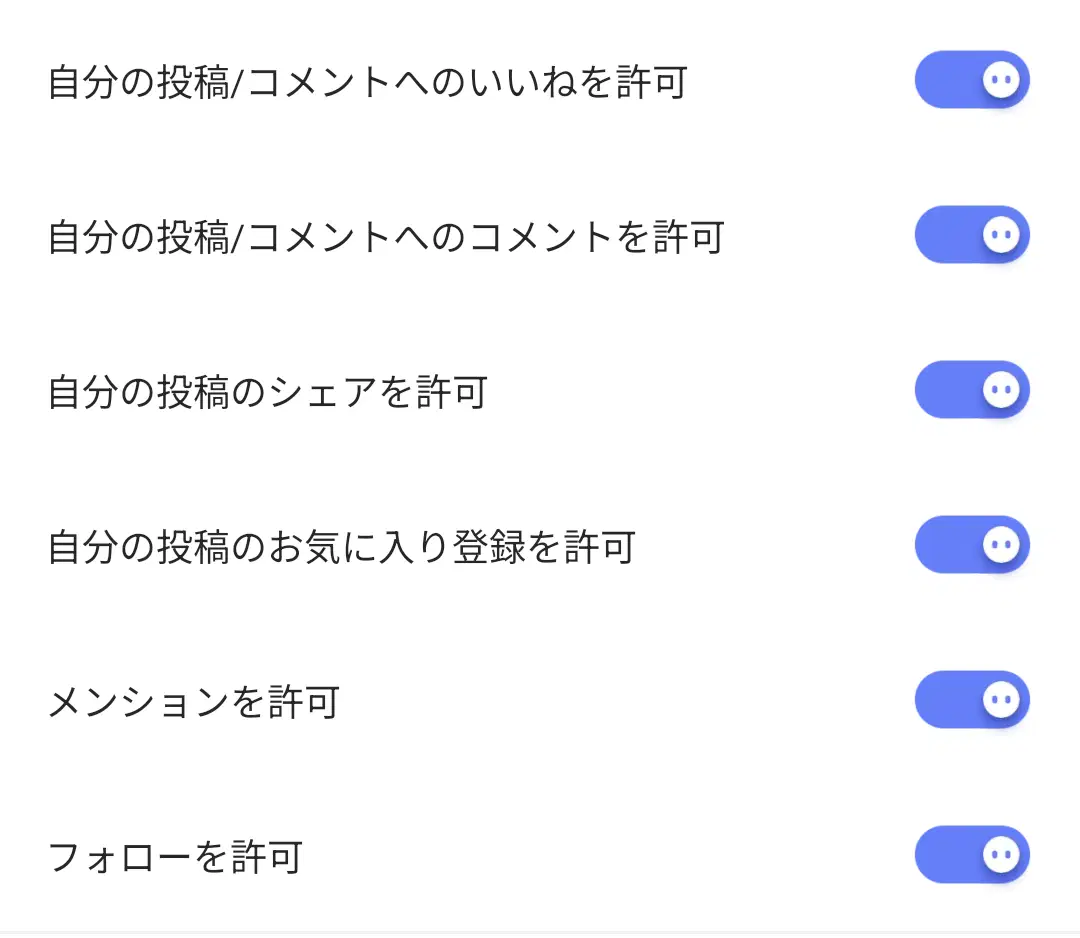Click the mentions permission settings row

pos(540,699)
